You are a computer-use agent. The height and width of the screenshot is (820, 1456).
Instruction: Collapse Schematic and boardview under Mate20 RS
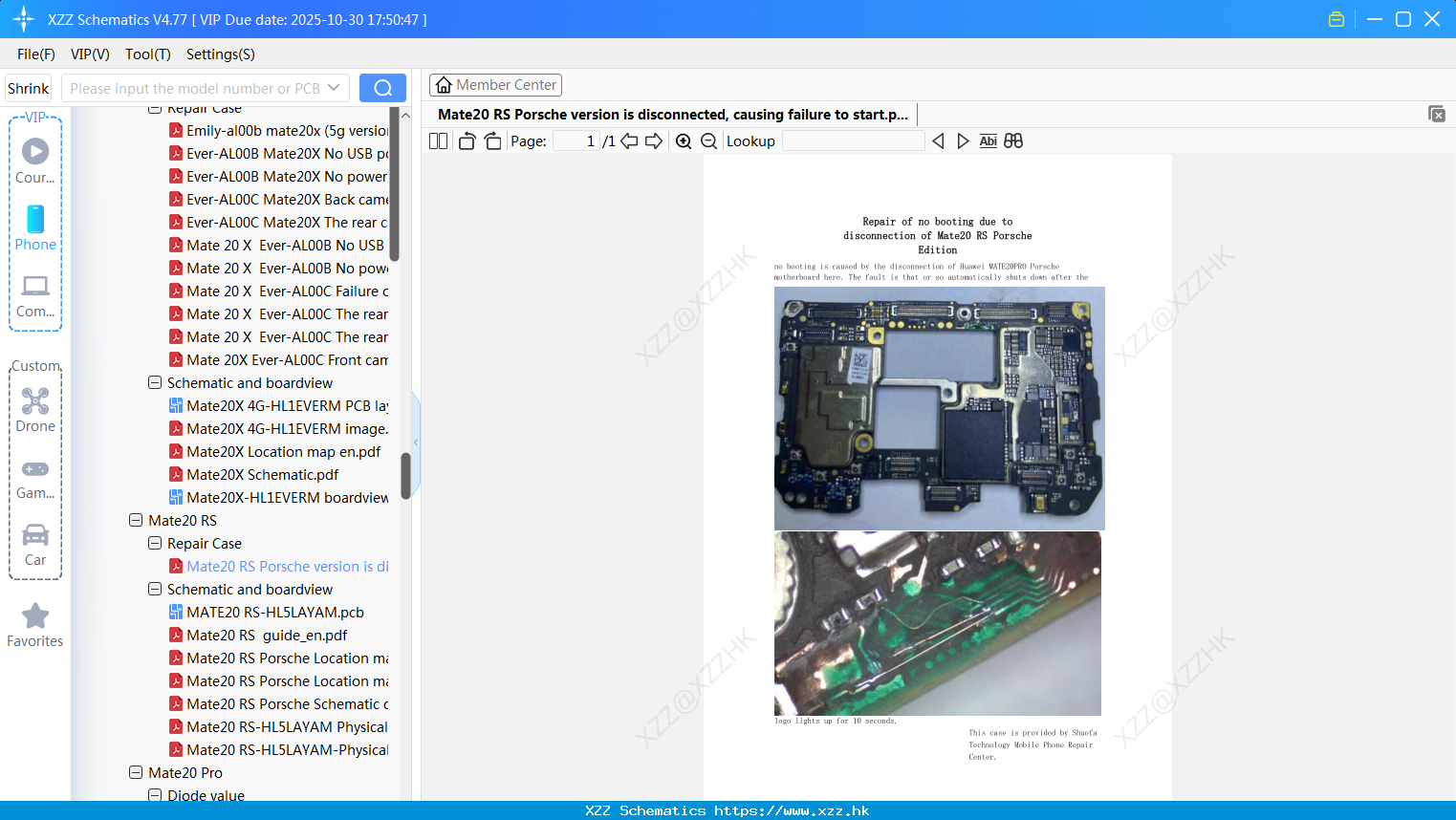(155, 590)
